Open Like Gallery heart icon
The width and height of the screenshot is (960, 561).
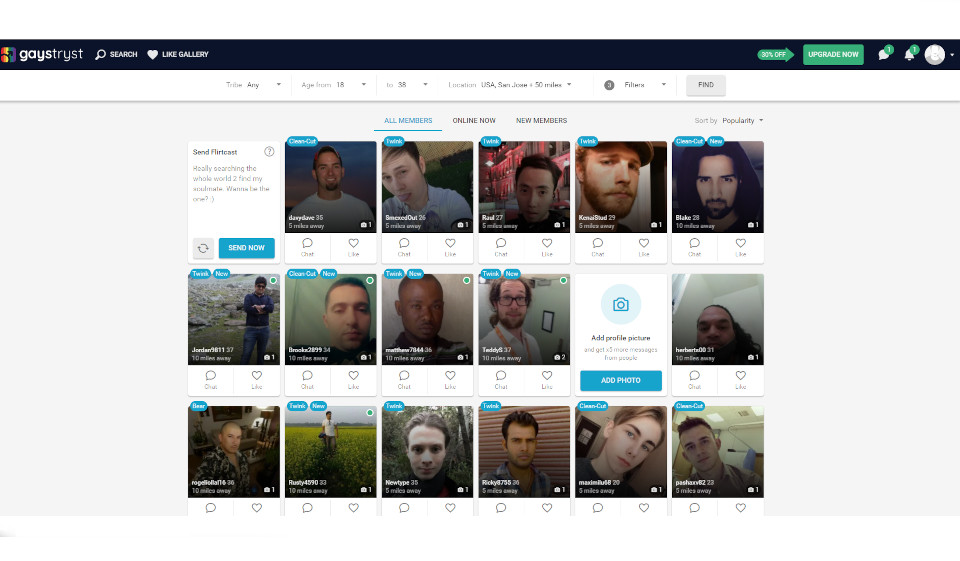[153, 54]
